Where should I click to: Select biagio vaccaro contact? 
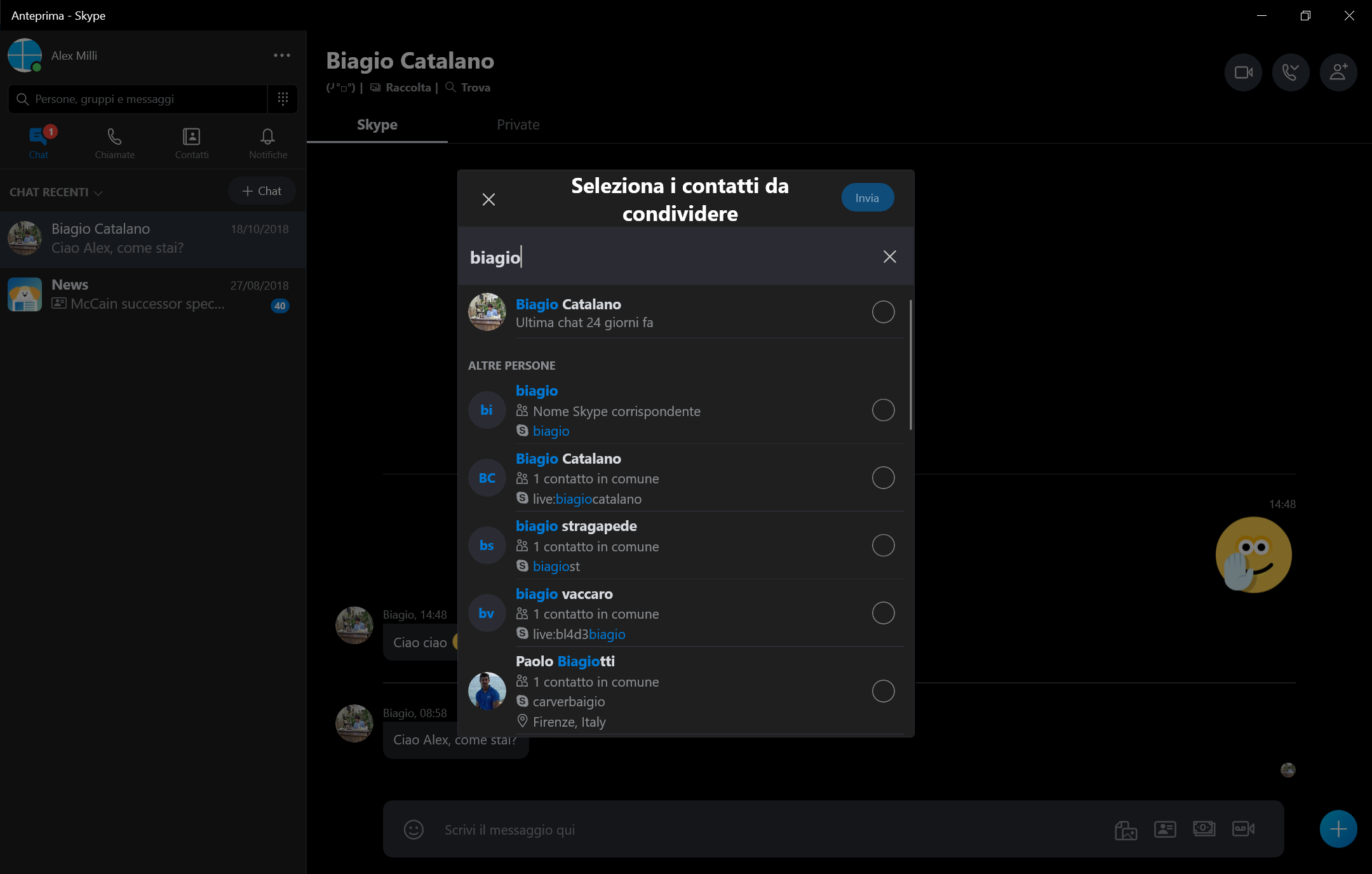[883, 613]
